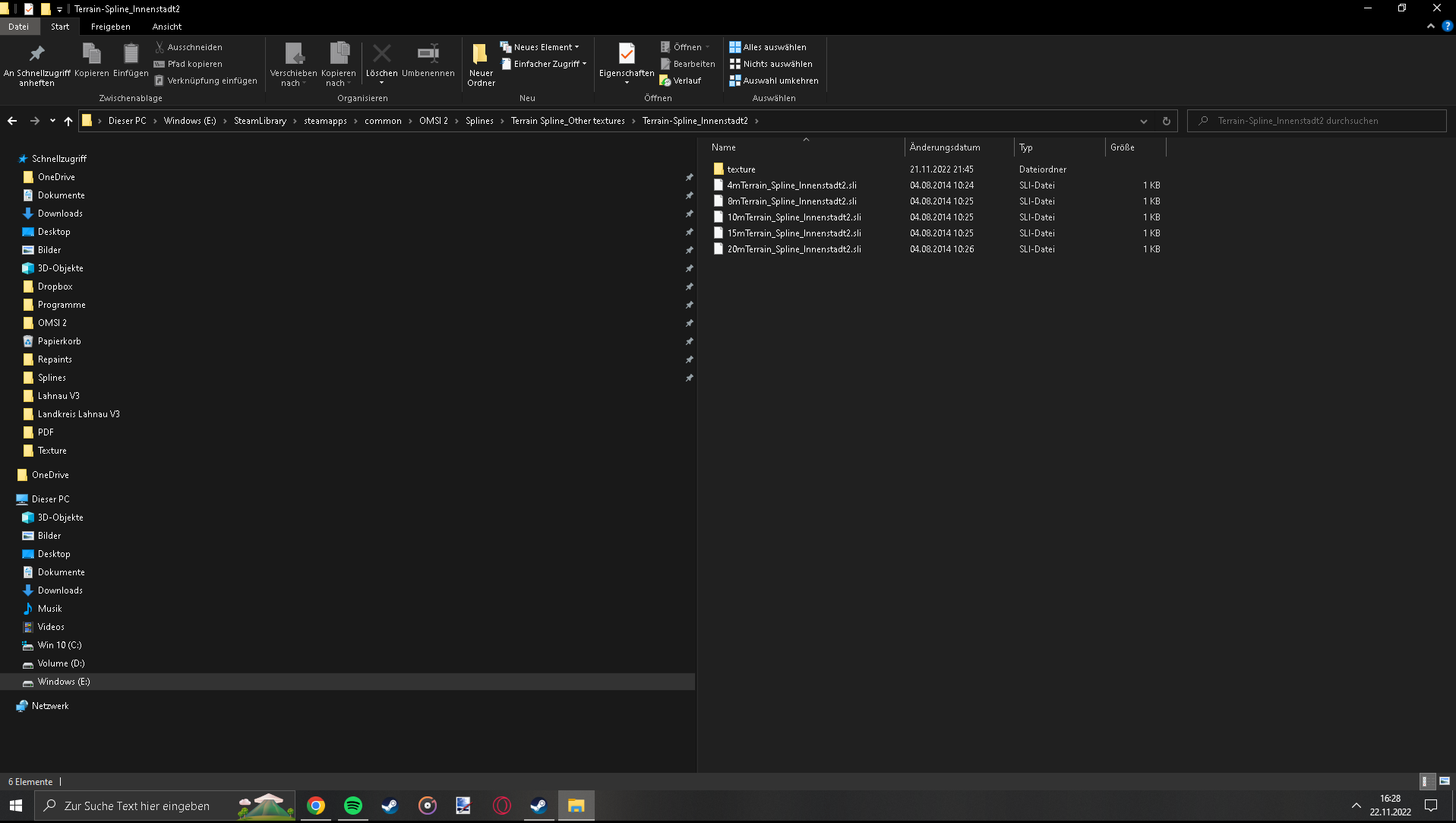
Task: Open the Ansicht ribbon tab
Action: [166, 27]
